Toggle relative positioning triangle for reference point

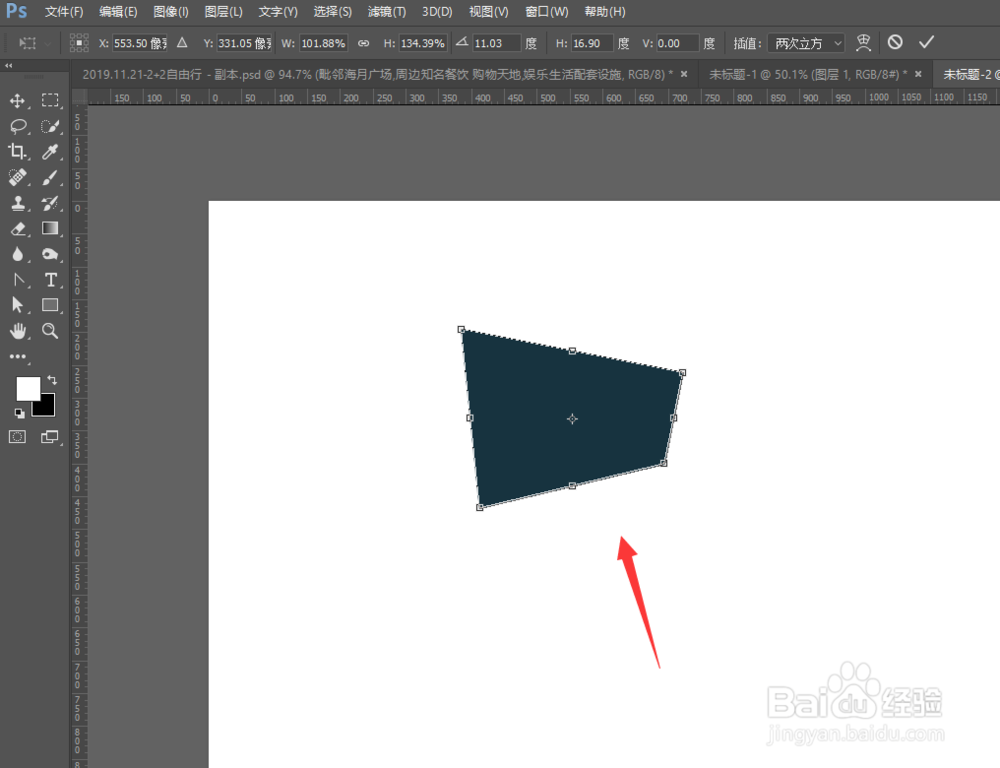(x=182, y=43)
